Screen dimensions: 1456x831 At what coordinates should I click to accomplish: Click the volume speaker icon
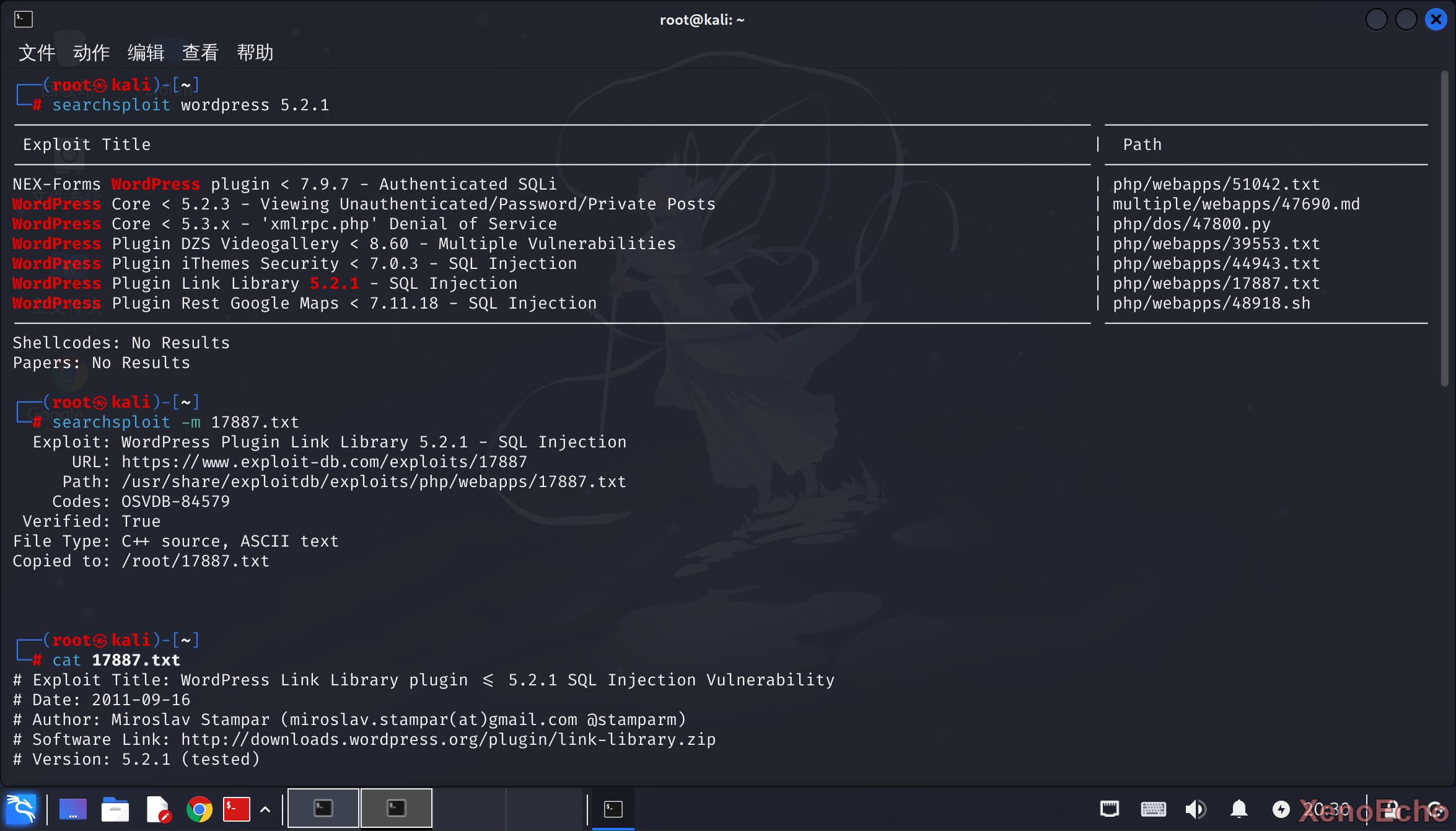pyautogui.click(x=1195, y=809)
